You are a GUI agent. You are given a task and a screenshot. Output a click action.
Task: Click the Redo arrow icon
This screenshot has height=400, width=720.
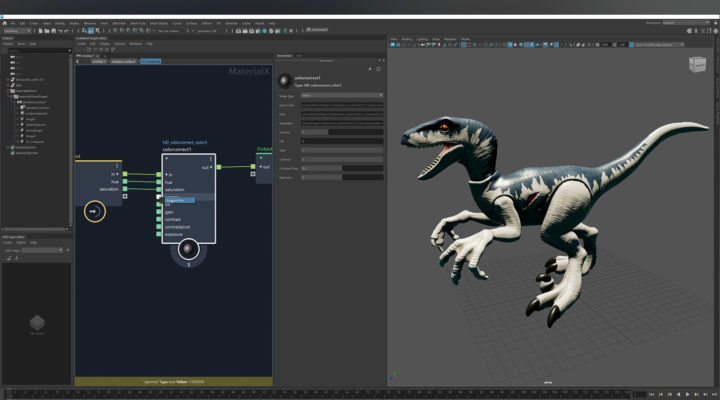[66, 31]
